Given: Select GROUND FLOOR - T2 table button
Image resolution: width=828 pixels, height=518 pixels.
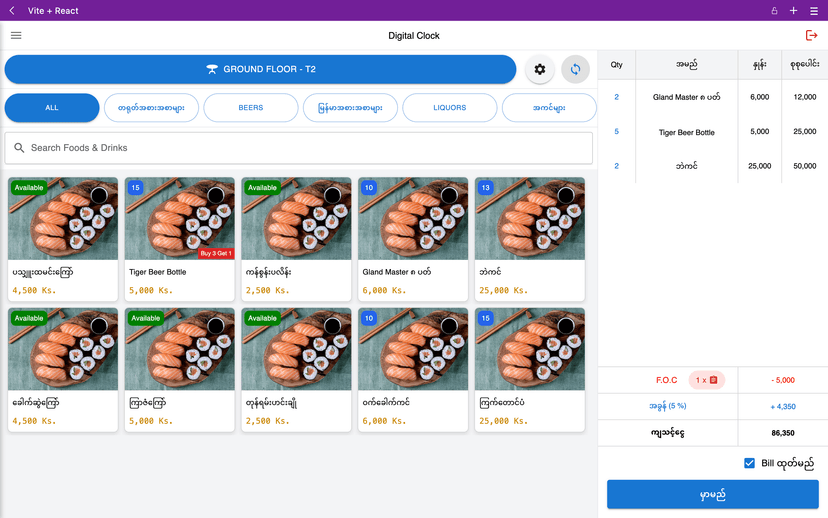Looking at the screenshot, I should click(x=260, y=69).
